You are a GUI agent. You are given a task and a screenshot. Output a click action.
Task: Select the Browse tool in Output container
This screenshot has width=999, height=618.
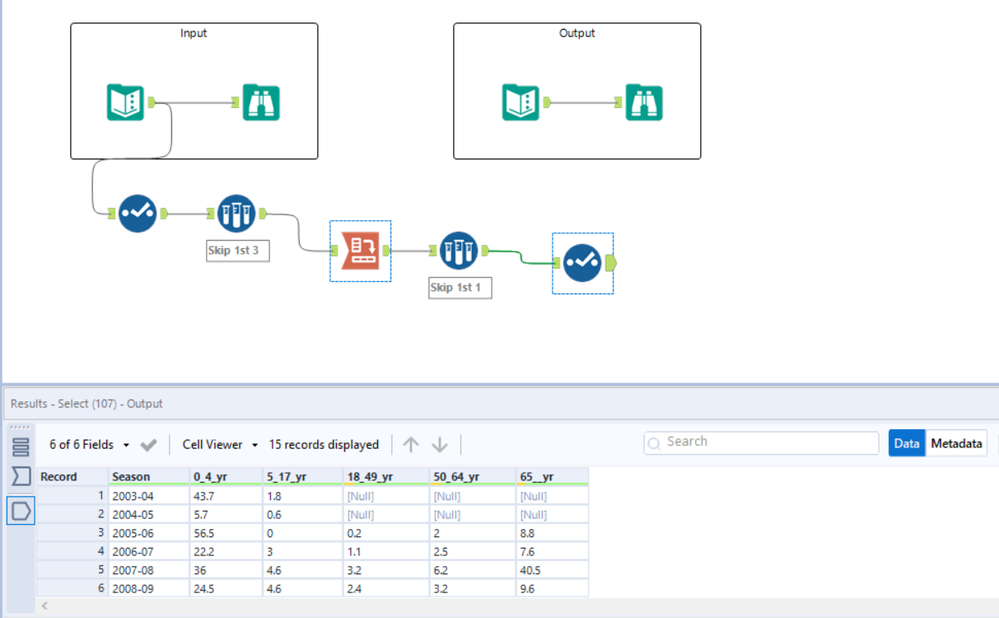tap(643, 102)
